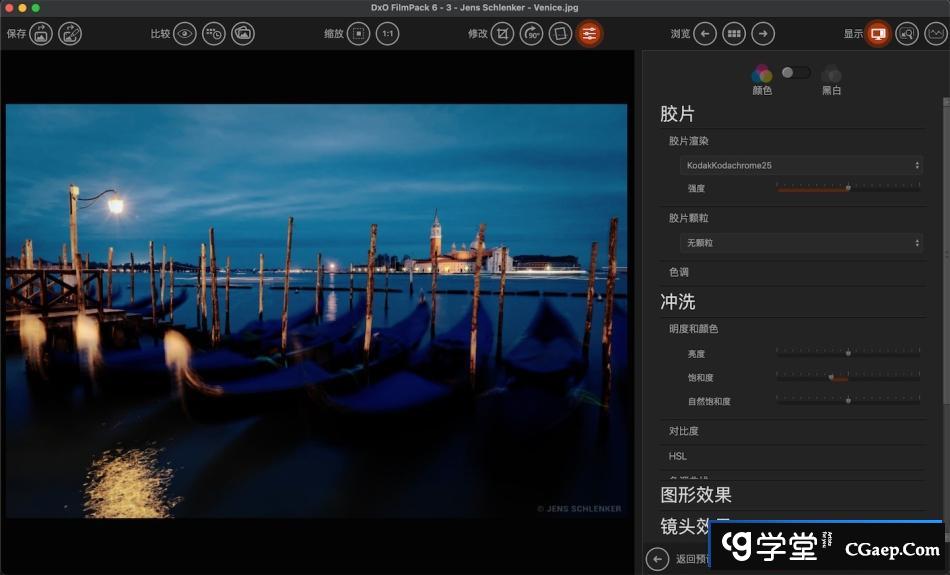
Task: Rotate the image 90 degrees
Action: tap(531, 33)
